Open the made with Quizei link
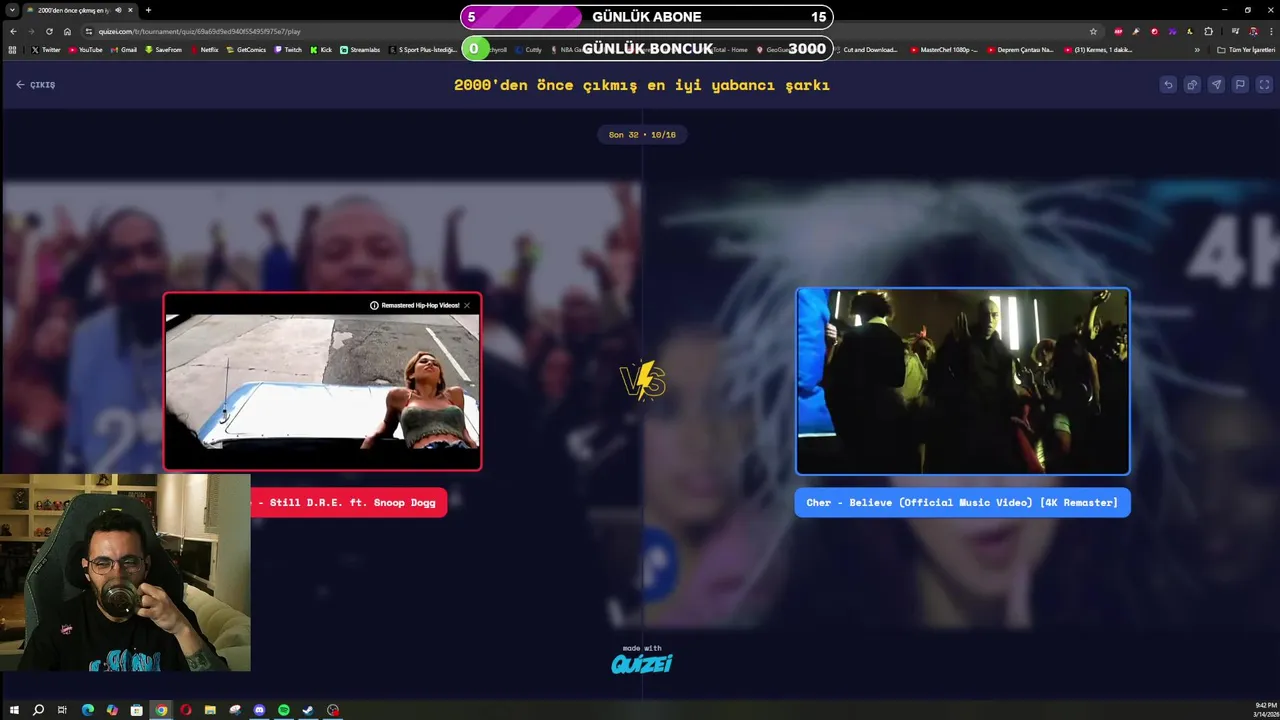This screenshot has width=1280, height=720. click(x=641, y=660)
